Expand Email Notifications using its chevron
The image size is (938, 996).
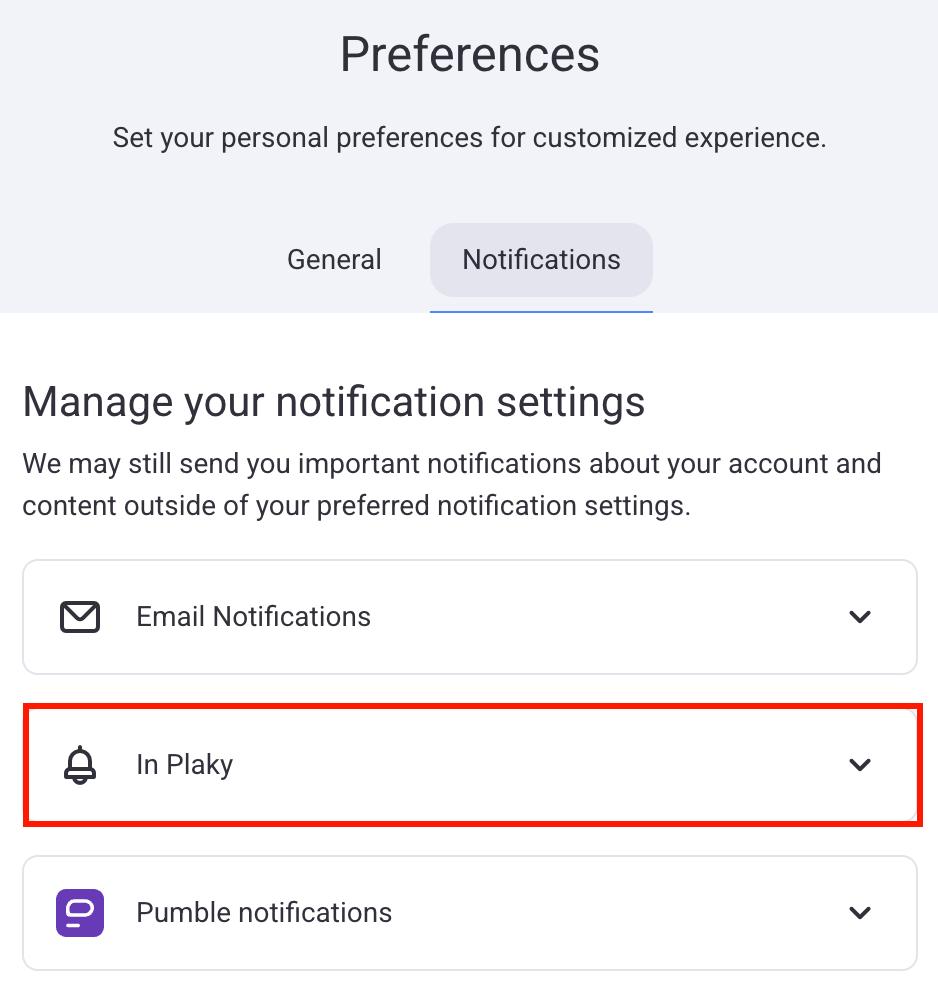[x=860, y=617]
